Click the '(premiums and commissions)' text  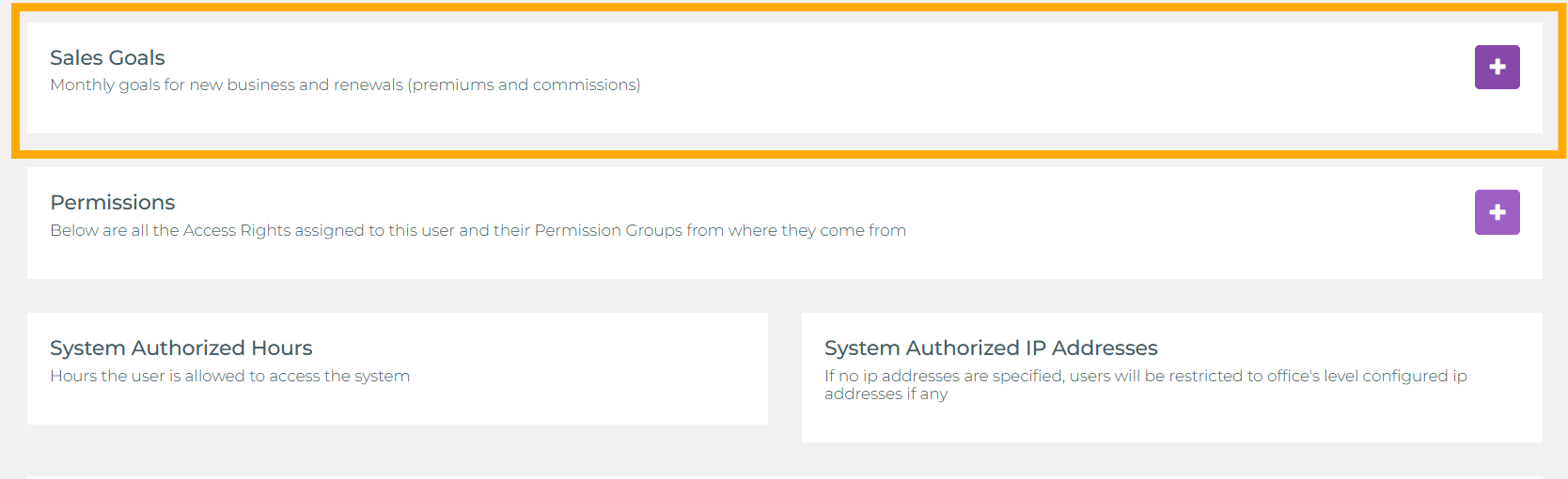coord(525,85)
